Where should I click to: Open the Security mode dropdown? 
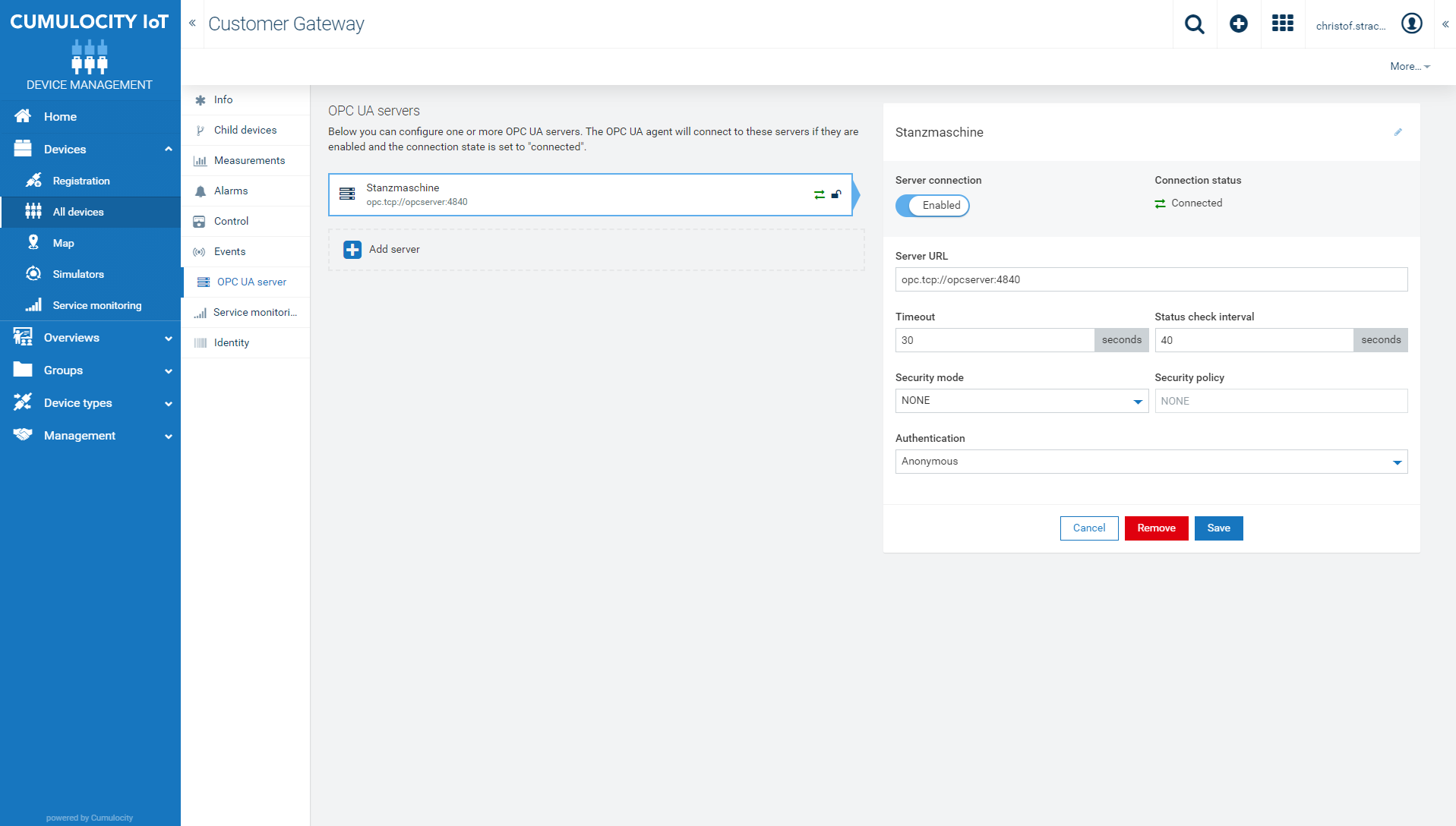point(1022,401)
